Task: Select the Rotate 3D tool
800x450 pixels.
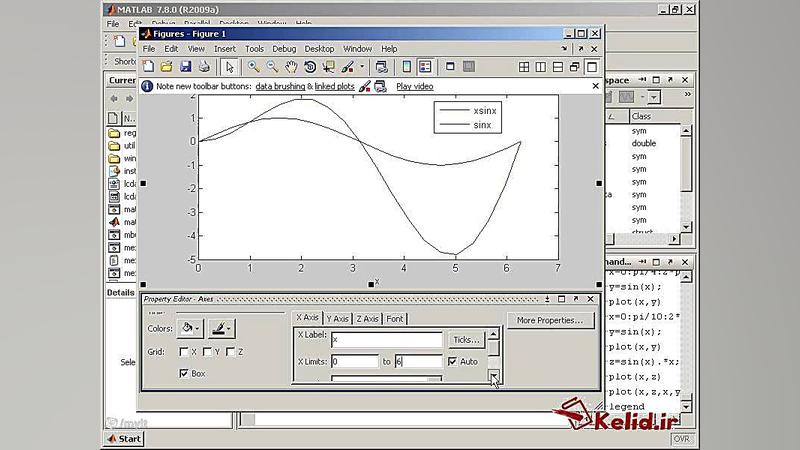Action: (310, 67)
